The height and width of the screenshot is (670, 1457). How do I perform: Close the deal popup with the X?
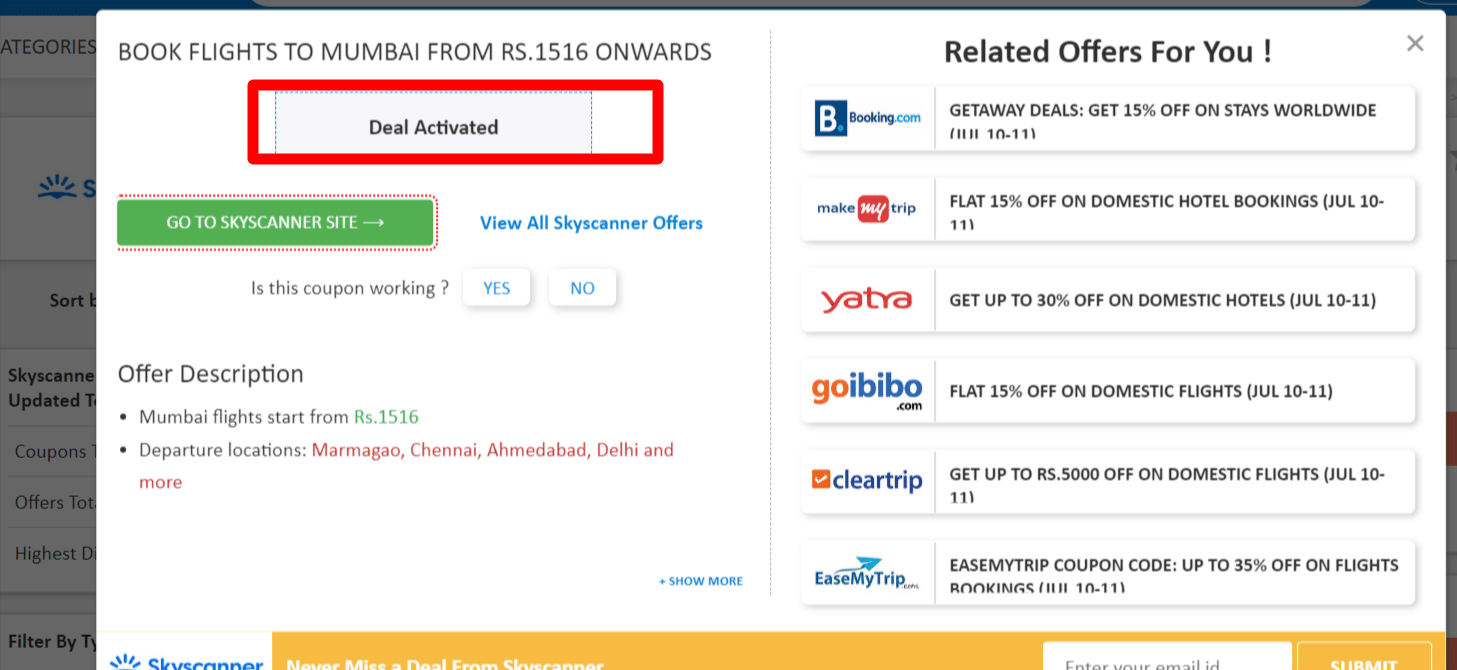click(x=1415, y=43)
